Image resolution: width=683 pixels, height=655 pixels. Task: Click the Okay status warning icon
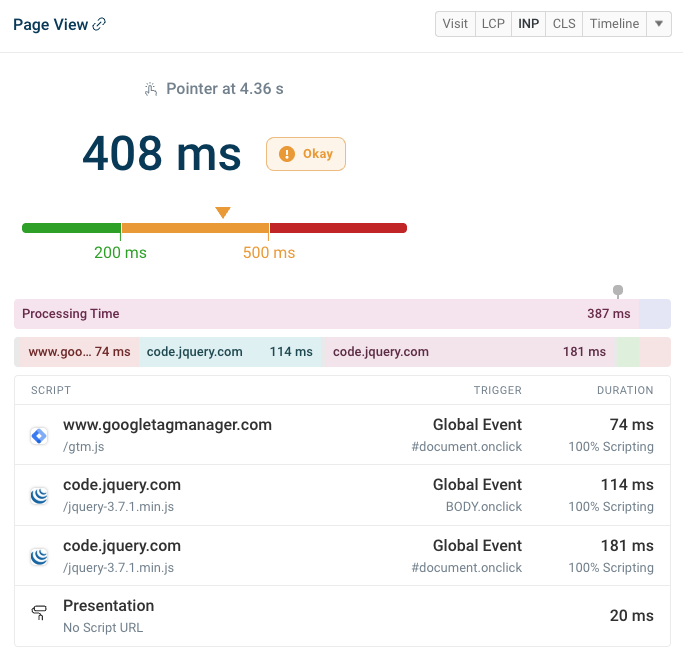(x=287, y=154)
